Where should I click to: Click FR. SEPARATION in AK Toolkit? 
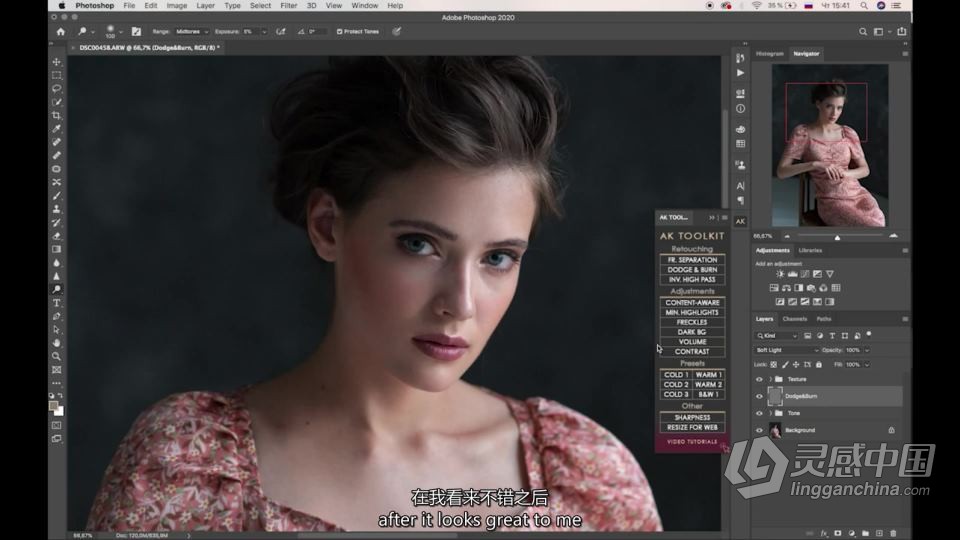(x=692, y=260)
